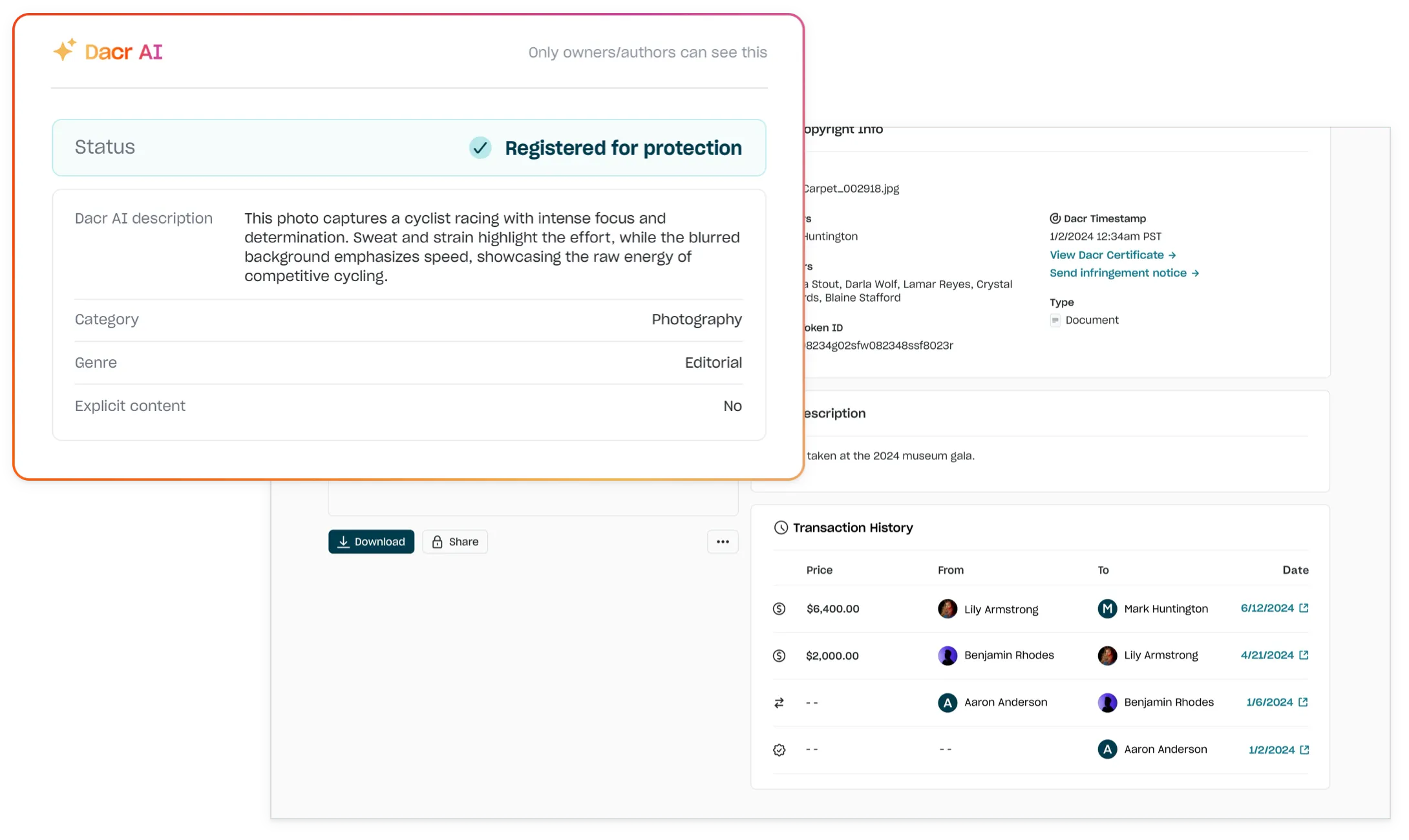The width and height of the screenshot is (1409, 840).
Task: Click the Editorial genre value
Action: click(714, 362)
